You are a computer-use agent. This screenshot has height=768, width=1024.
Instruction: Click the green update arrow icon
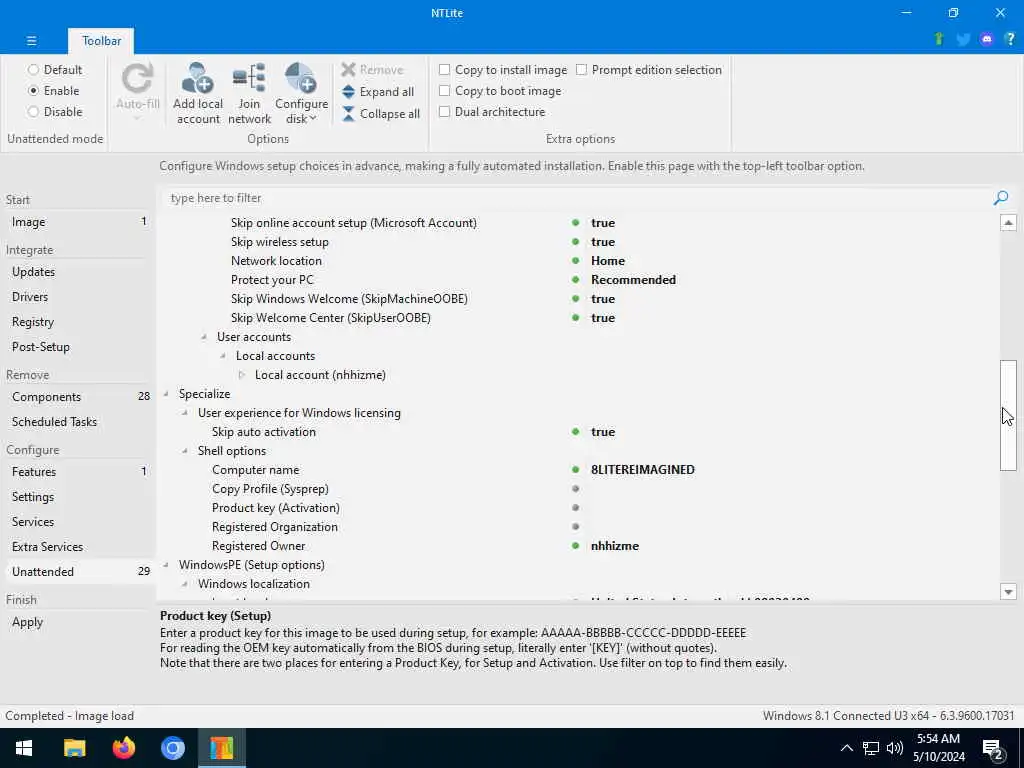[x=939, y=39]
